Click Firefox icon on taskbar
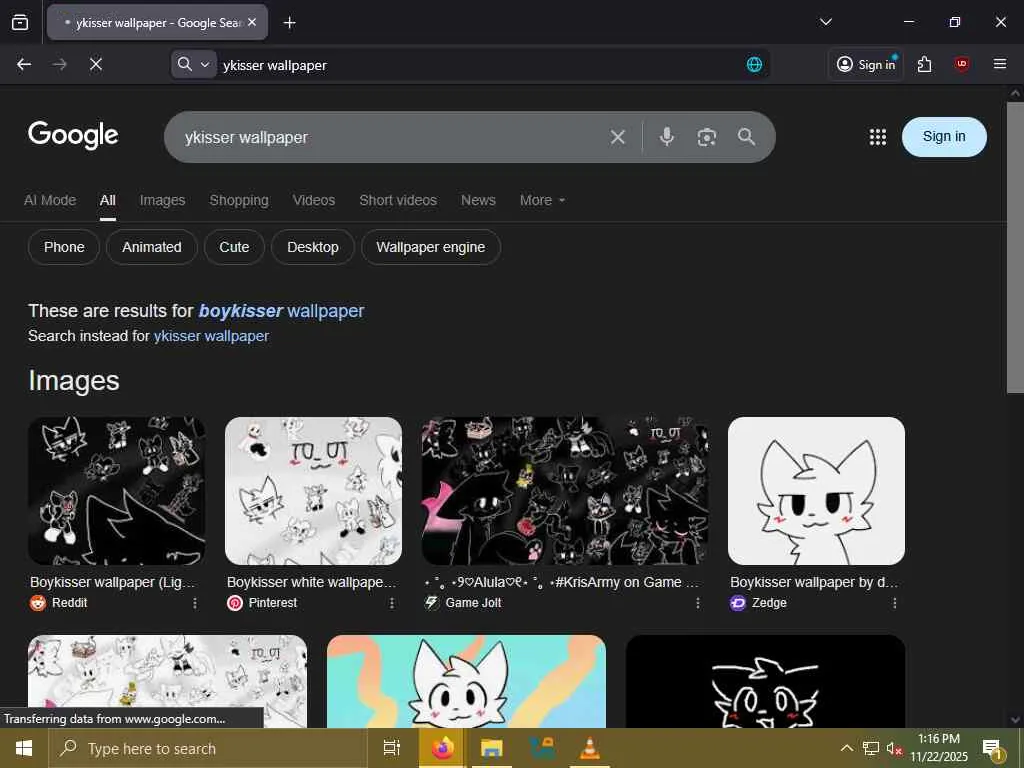The width and height of the screenshot is (1024, 768). tap(442, 748)
